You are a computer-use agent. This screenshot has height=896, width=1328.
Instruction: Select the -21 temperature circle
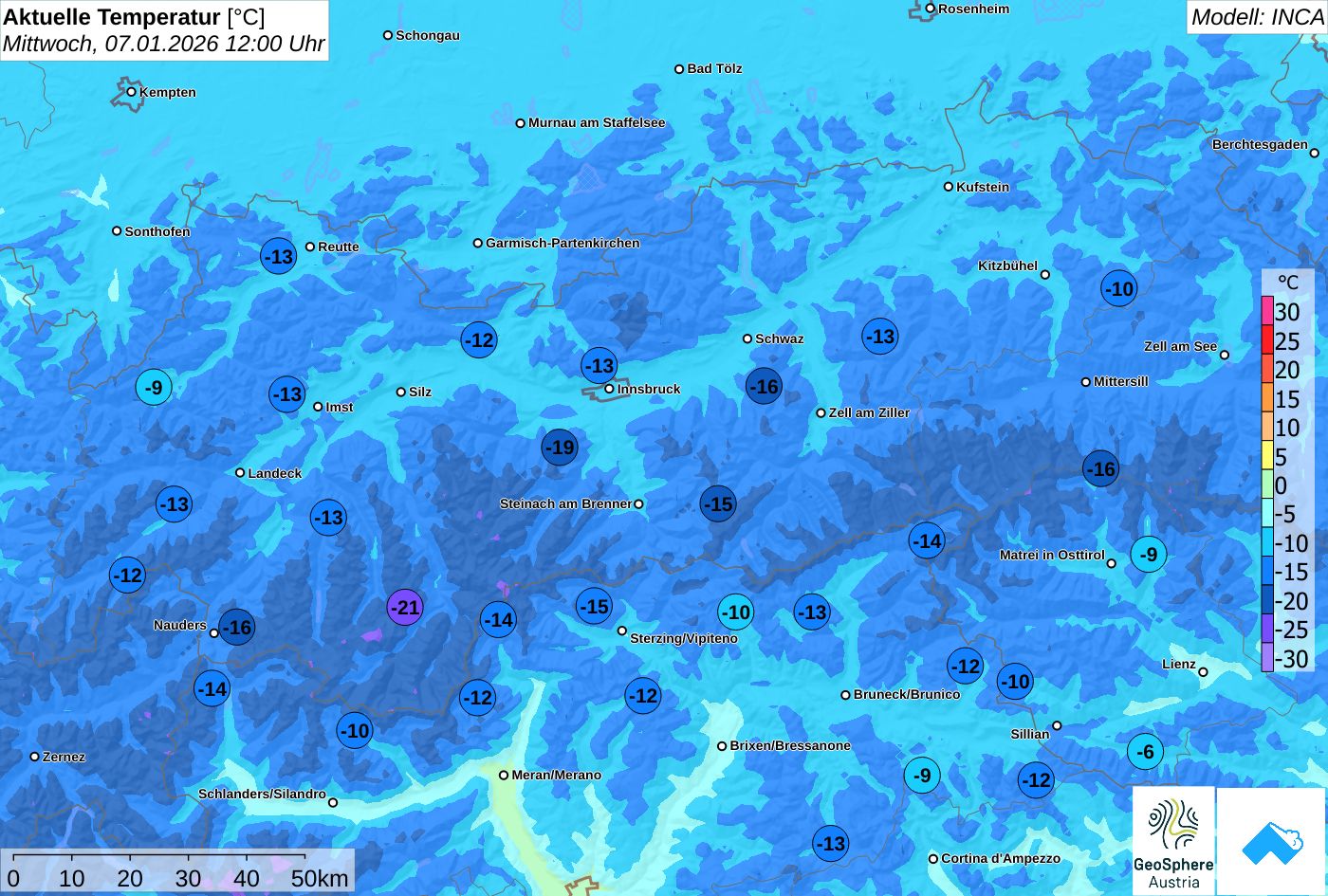(x=405, y=607)
